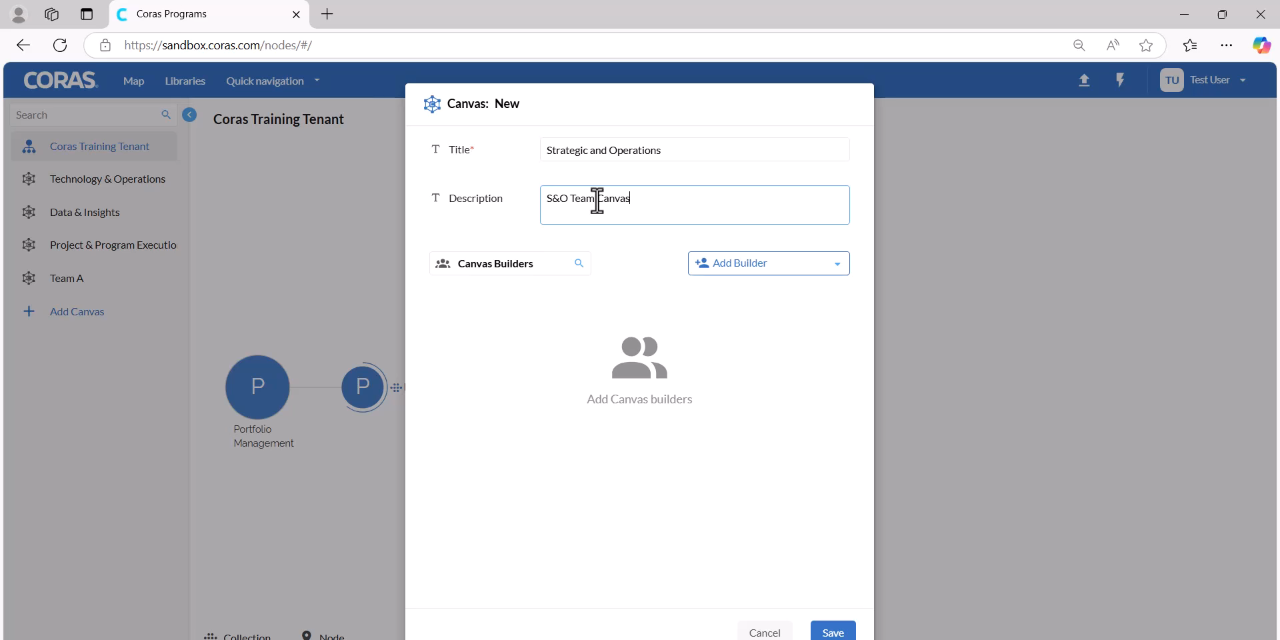Open the browser Workspaces icon
The image size is (1280, 640).
point(52,14)
